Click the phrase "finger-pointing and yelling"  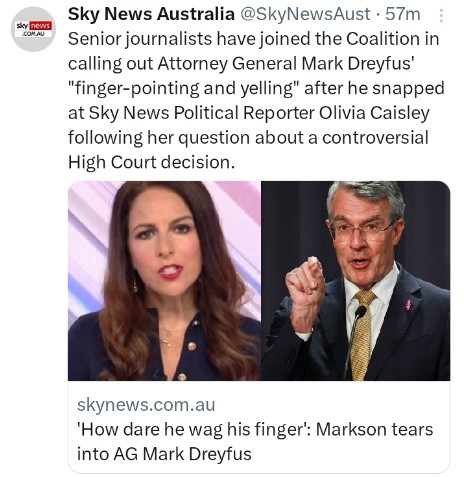(184, 88)
